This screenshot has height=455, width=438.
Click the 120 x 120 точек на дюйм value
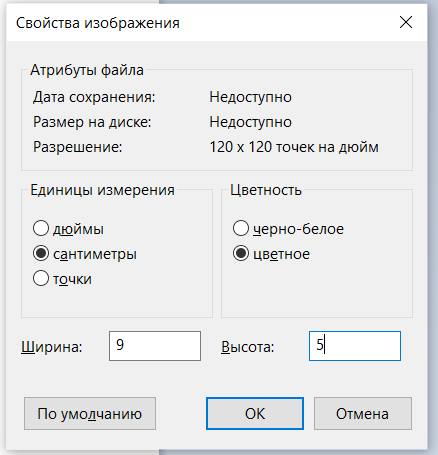click(294, 147)
